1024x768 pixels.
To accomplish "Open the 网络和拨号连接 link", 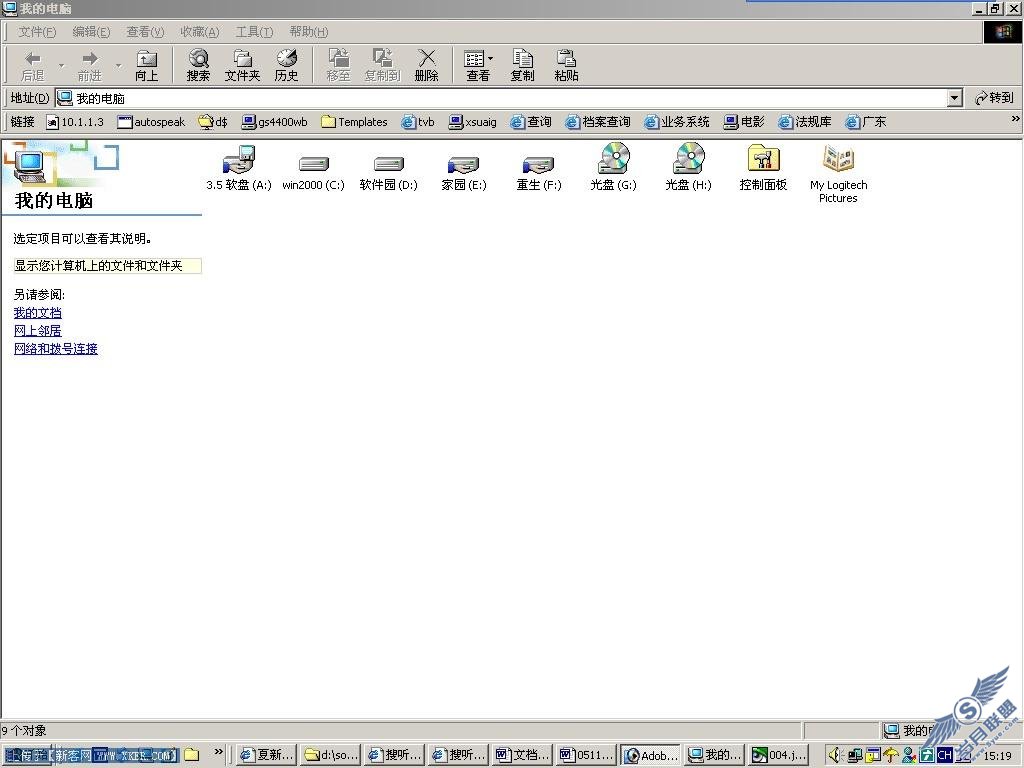I will click(x=56, y=349).
